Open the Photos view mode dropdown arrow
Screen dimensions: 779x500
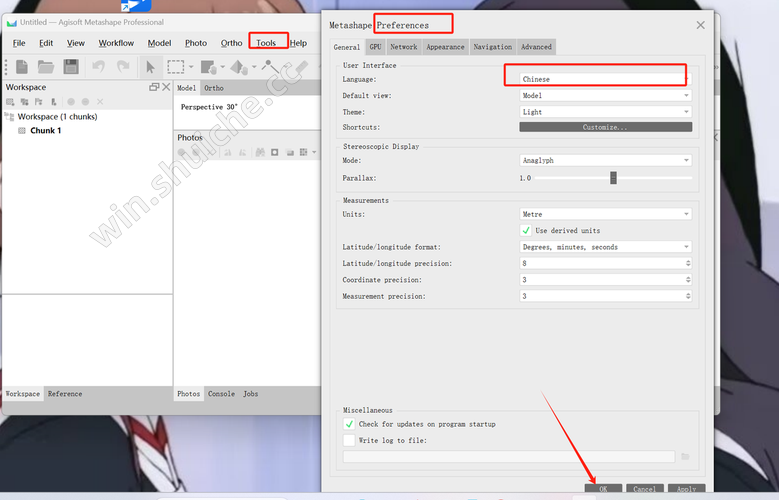pos(314,152)
